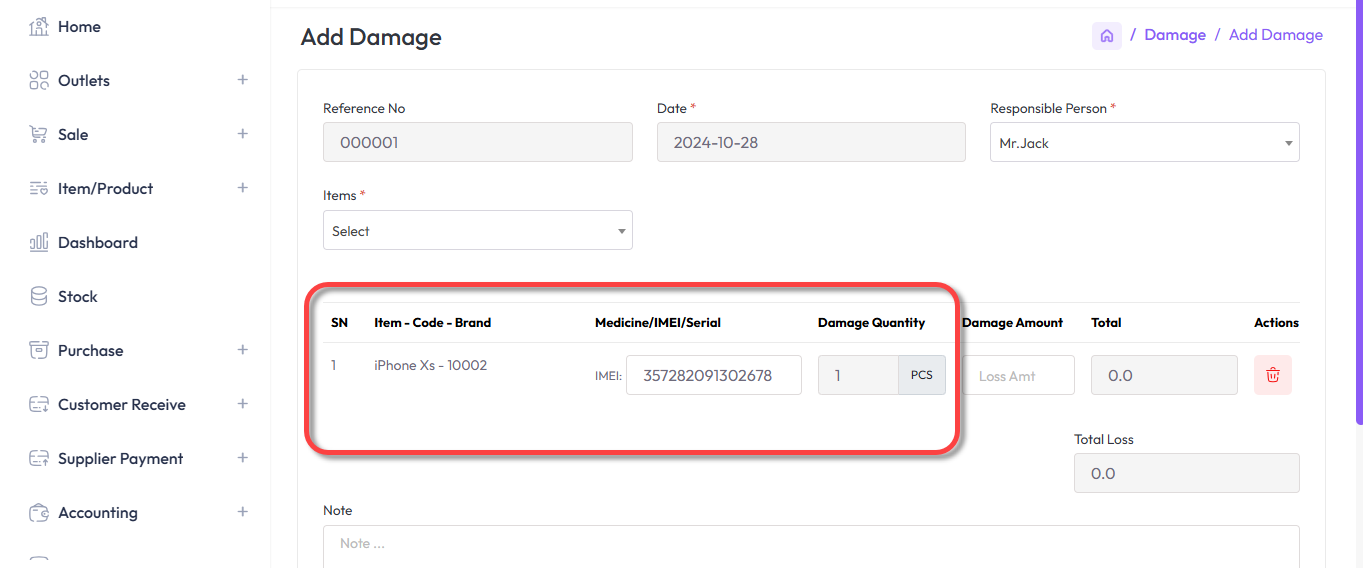Click the Sale cart icon in sidebar
The width and height of the screenshot is (1363, 568).
click(39, 135)
